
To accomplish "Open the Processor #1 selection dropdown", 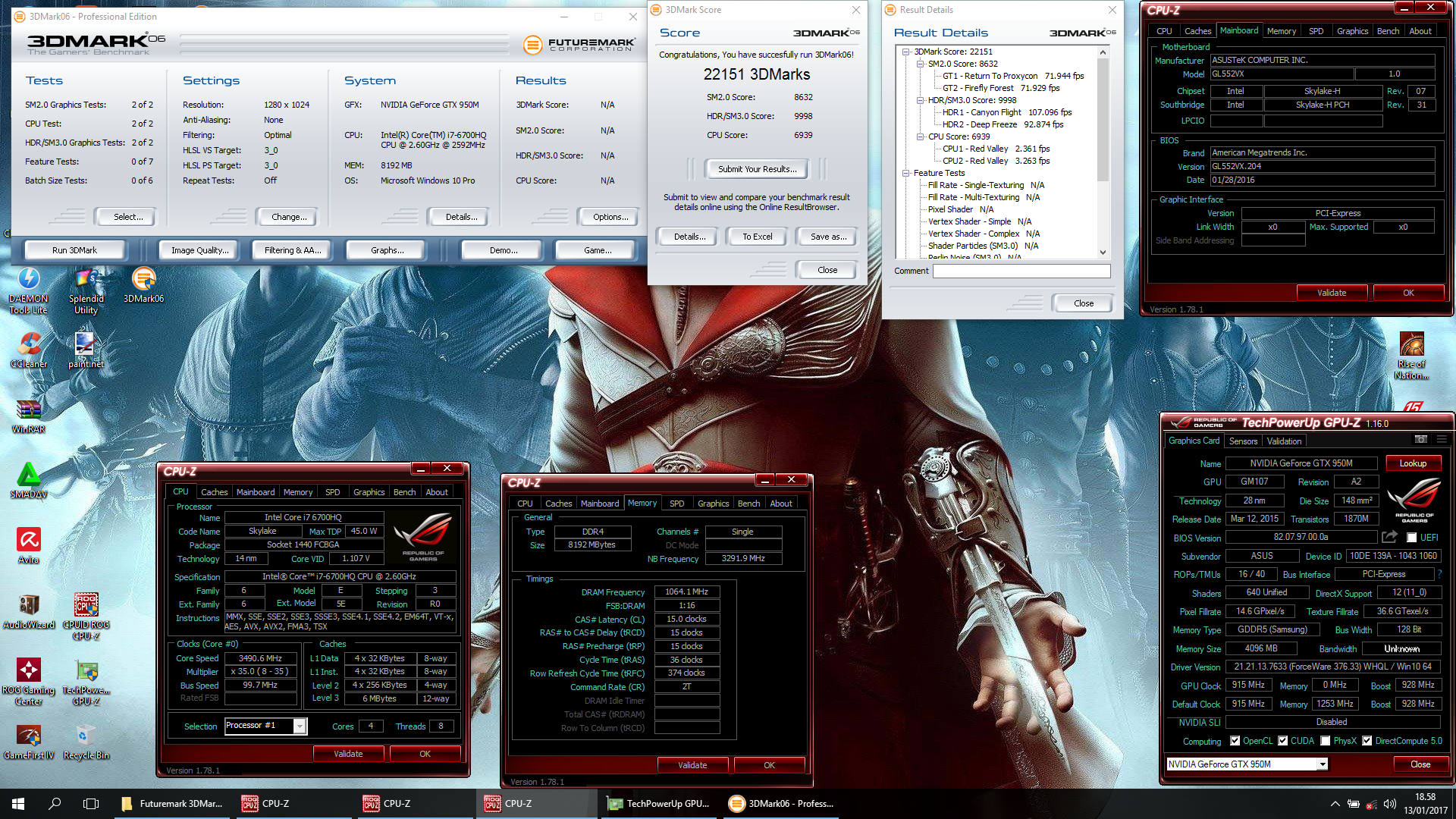I will click(300, 726).
